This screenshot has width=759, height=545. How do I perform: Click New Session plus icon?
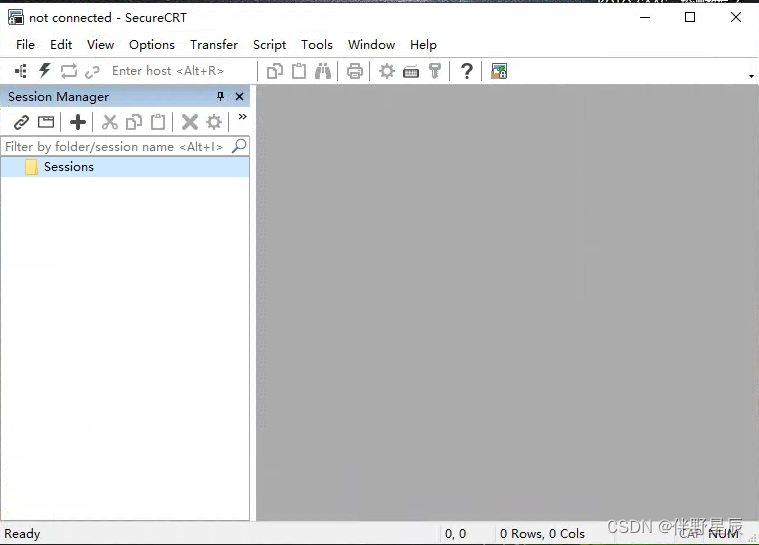click(77, 122)
